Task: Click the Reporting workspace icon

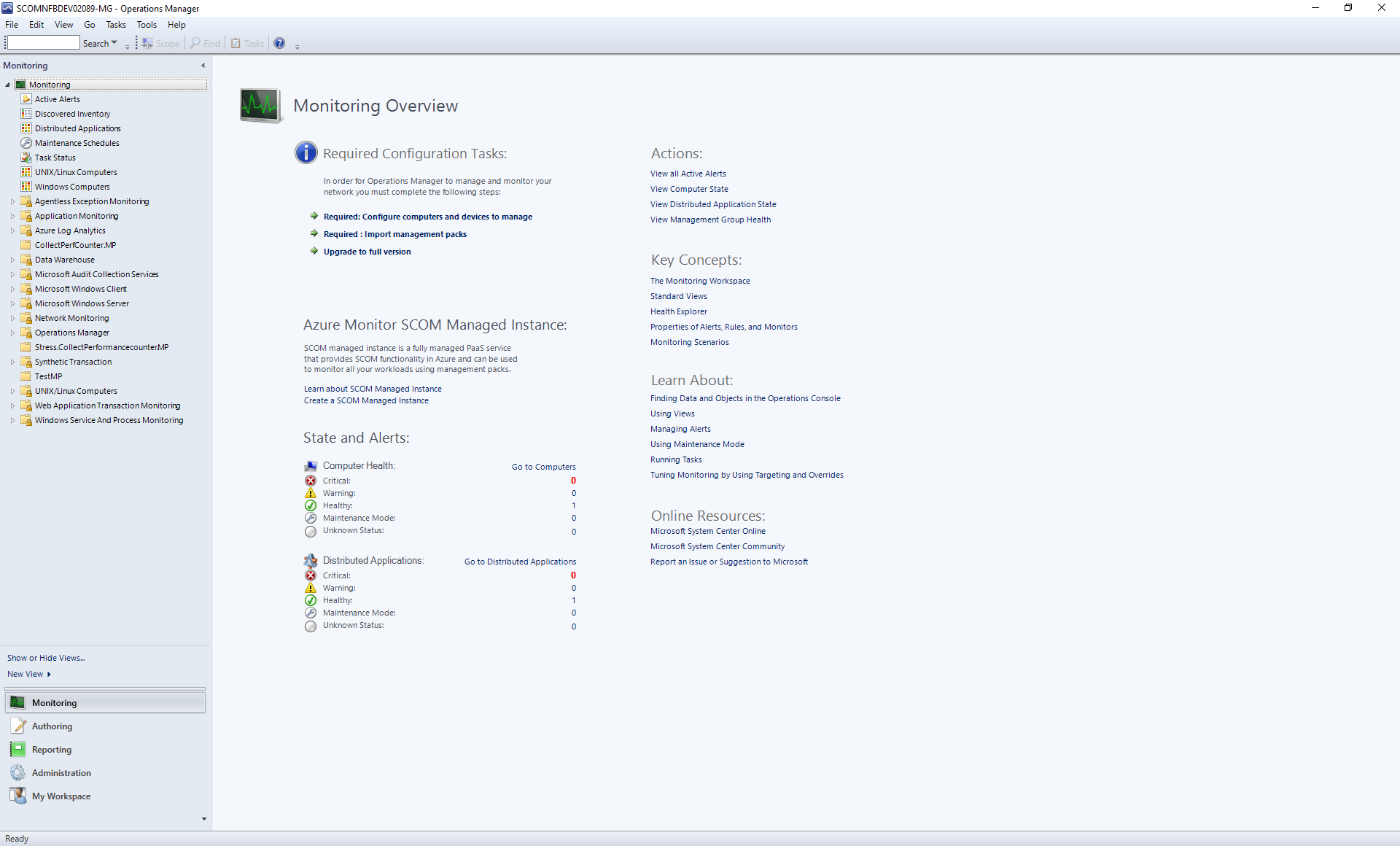Action: pos(19,749)
